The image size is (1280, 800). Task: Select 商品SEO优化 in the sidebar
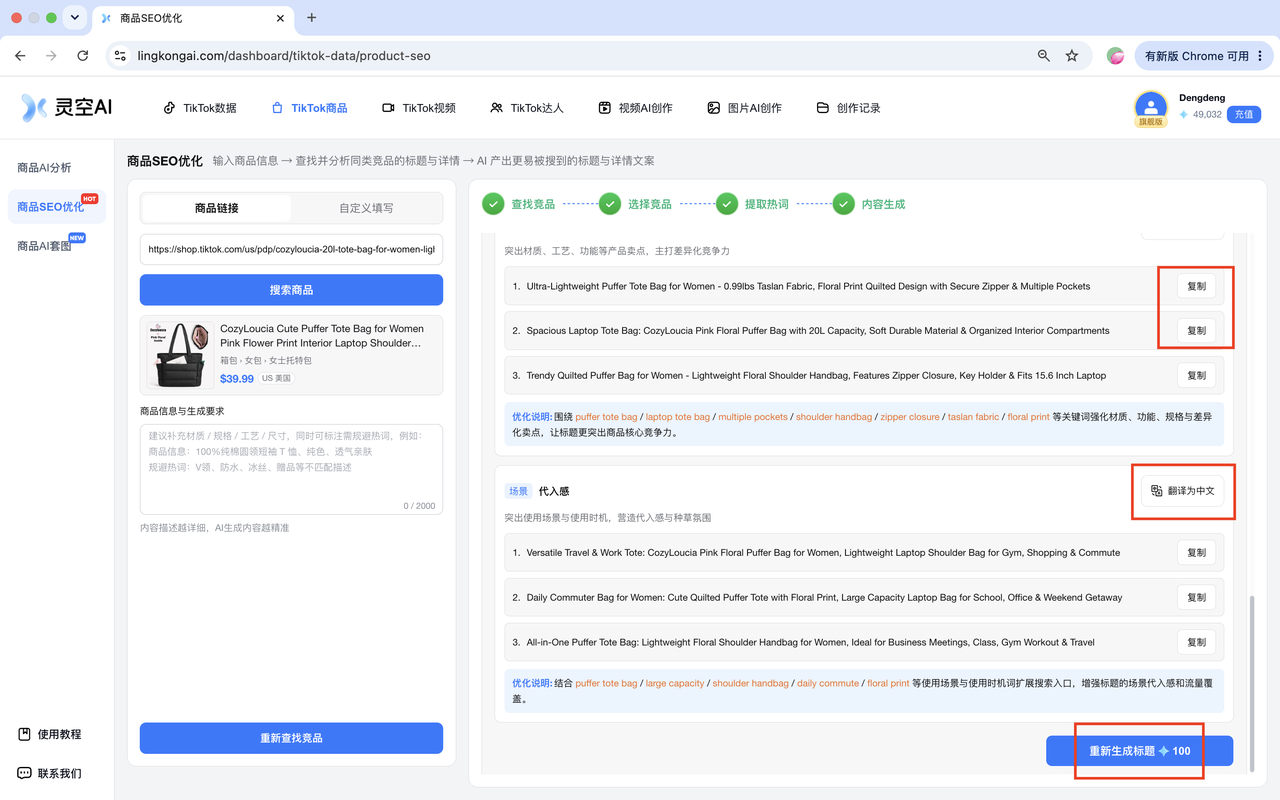[56, 207]
